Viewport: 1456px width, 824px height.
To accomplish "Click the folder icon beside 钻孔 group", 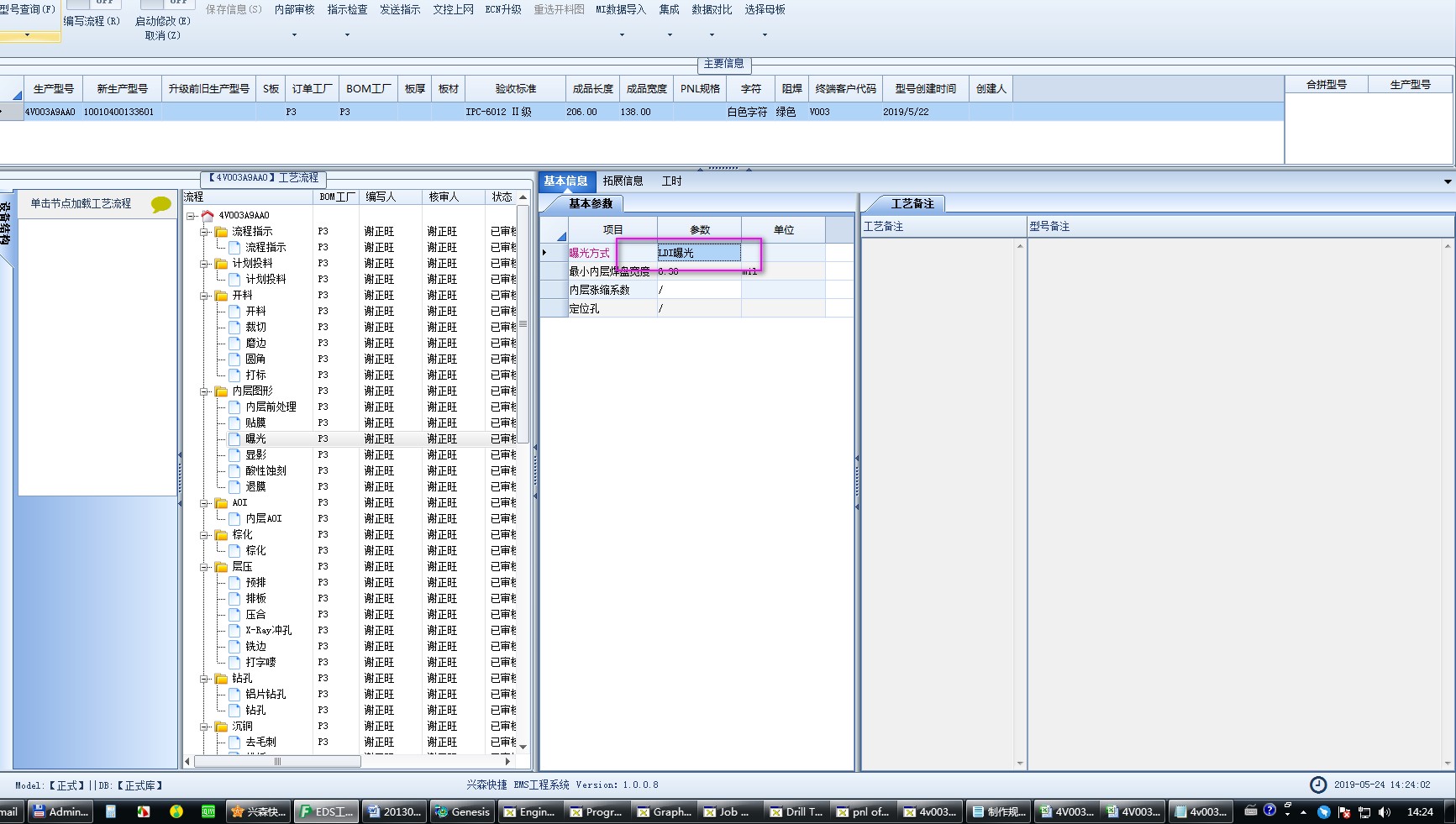I will [221, 678].
